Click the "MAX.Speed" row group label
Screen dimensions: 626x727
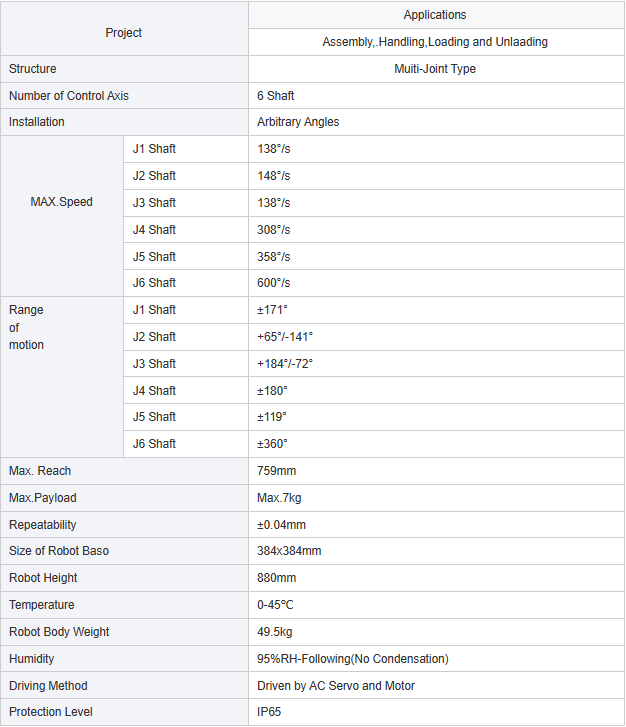pos(62,202)
